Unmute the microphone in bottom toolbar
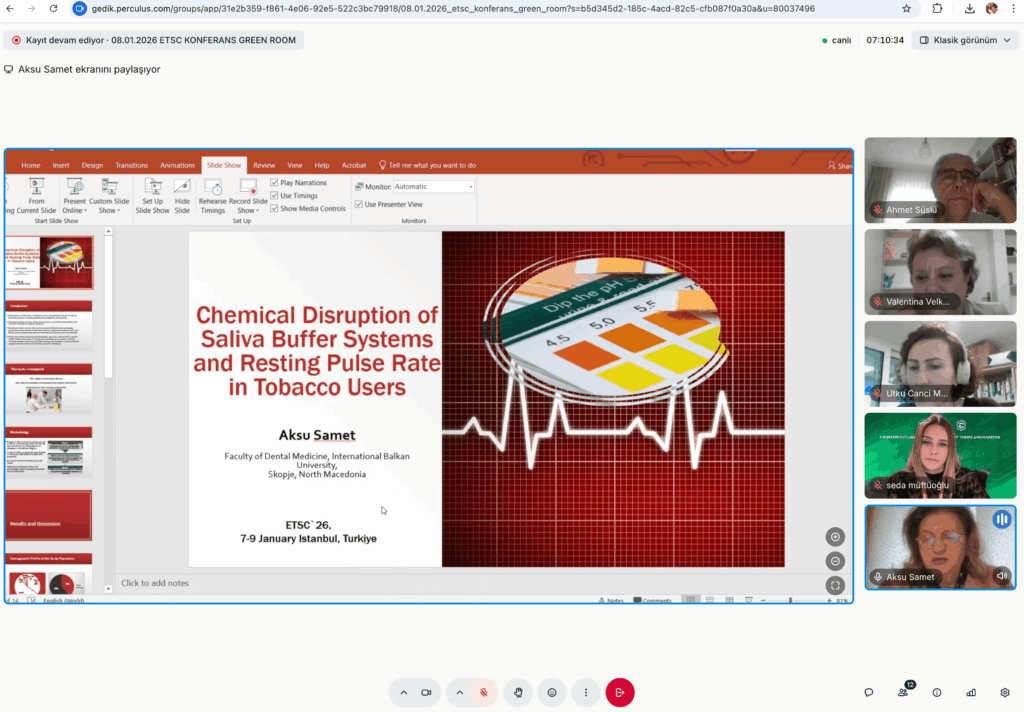1024x712 pixels. [483, 692]
